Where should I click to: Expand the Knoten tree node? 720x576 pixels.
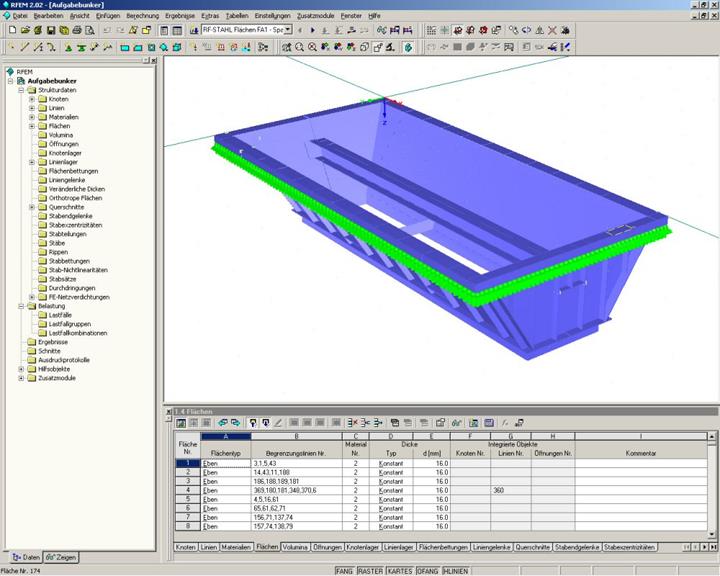pos(32,99)
